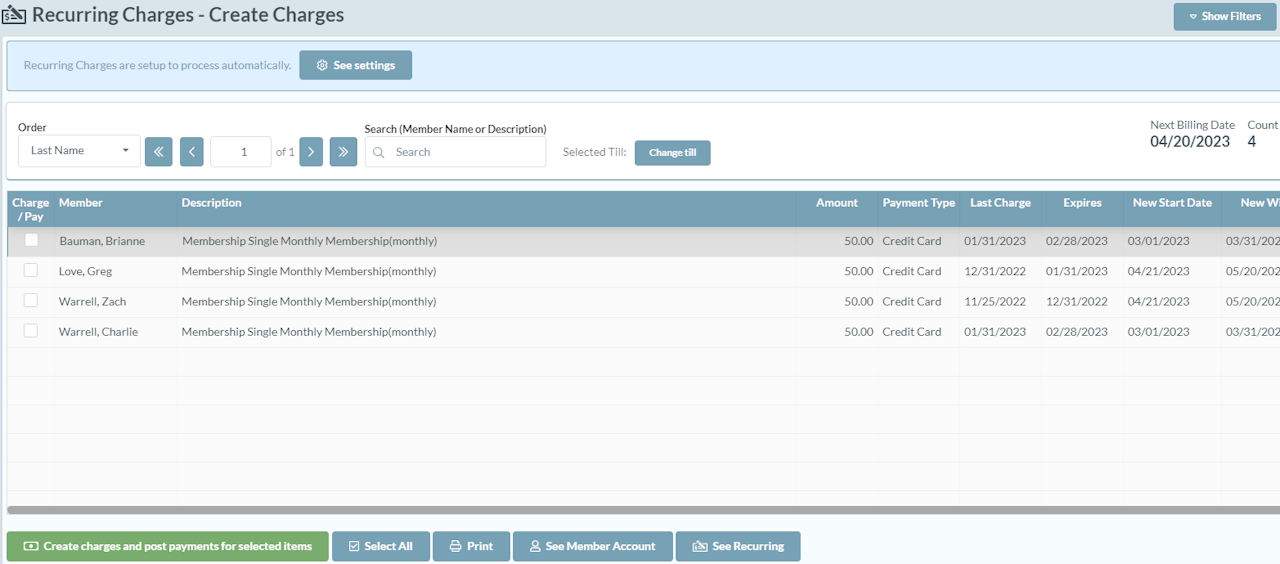Click the person icon for See Member Account
The height and width of the screenshot is (564, 1280).
[535, 546]
